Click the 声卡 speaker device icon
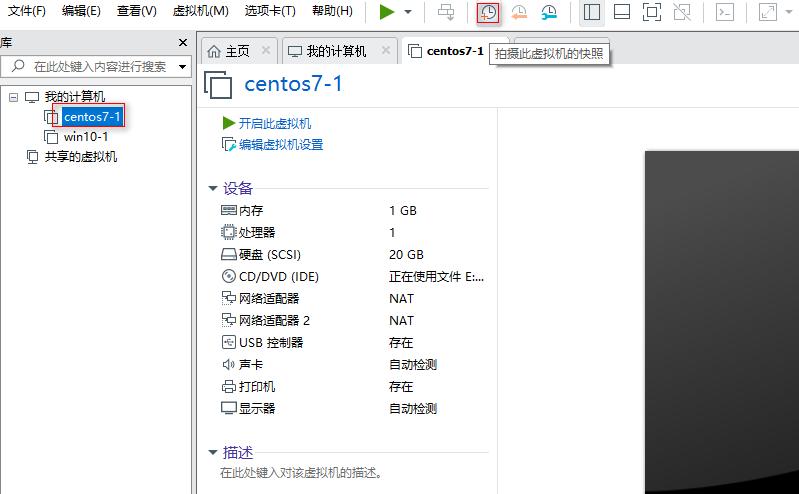 pos(228,364)
